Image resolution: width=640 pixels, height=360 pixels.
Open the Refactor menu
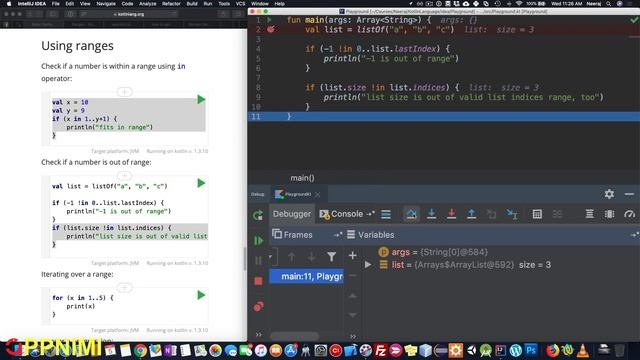(171, 4)
